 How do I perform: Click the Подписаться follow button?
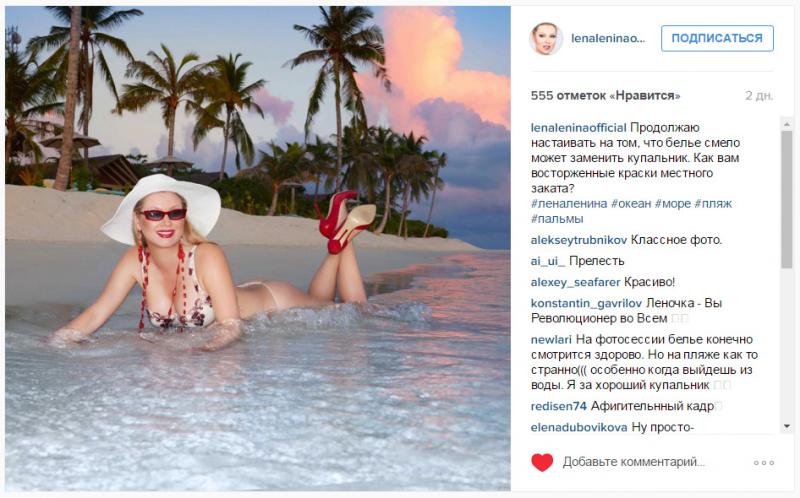(717, 38)
